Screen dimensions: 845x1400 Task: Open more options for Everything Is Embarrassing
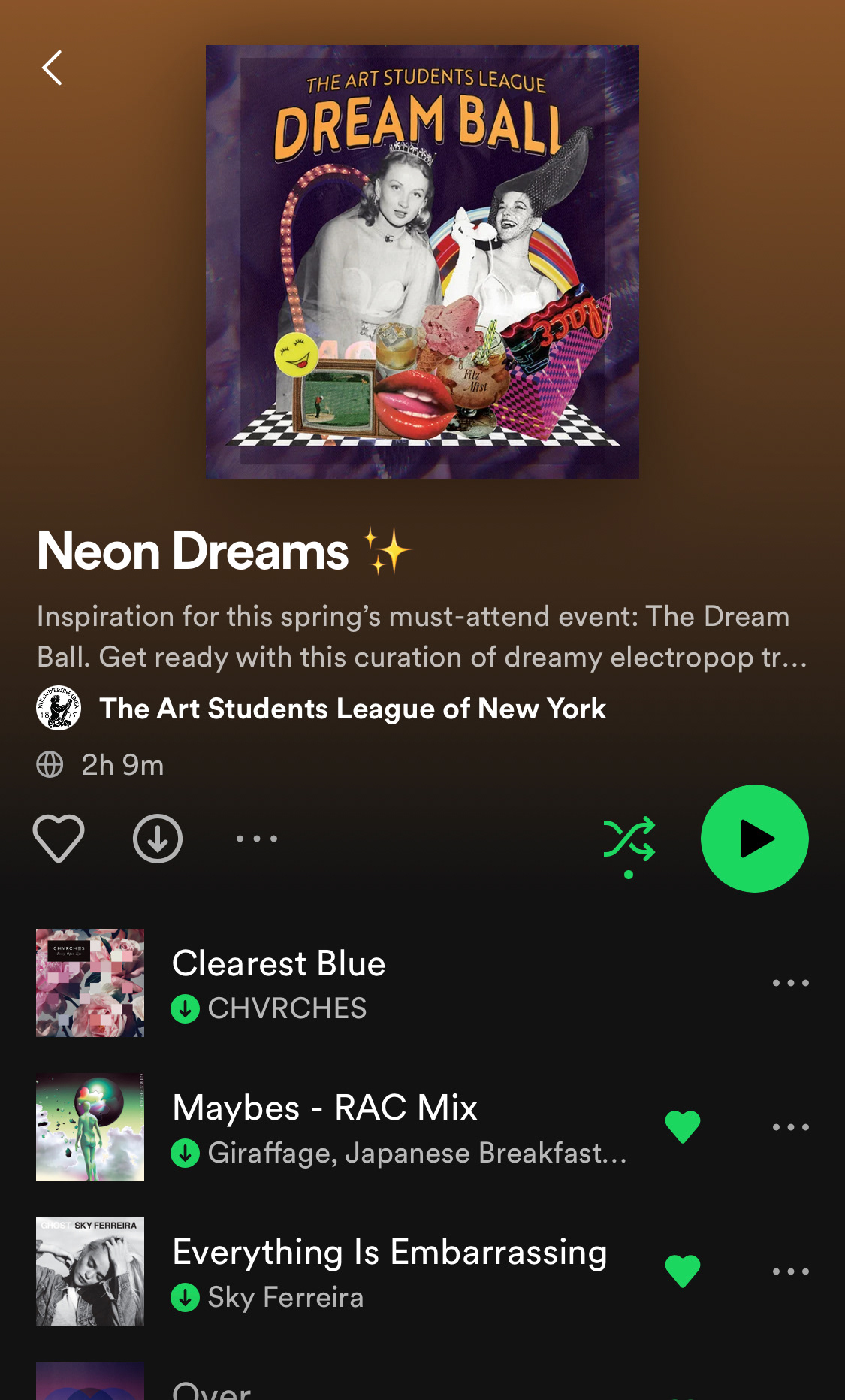click(x=791, y=1271)
